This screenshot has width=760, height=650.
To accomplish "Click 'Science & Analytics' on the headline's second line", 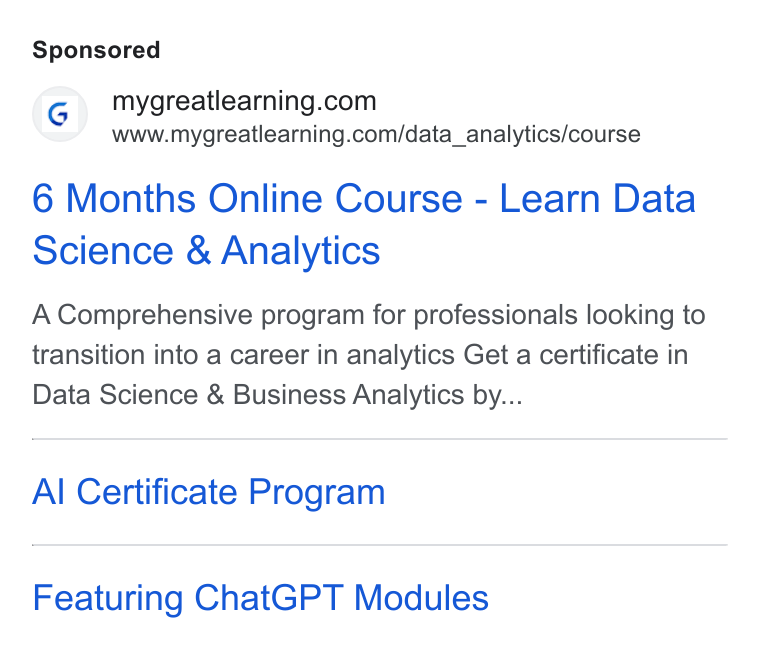I will [206, 250].
